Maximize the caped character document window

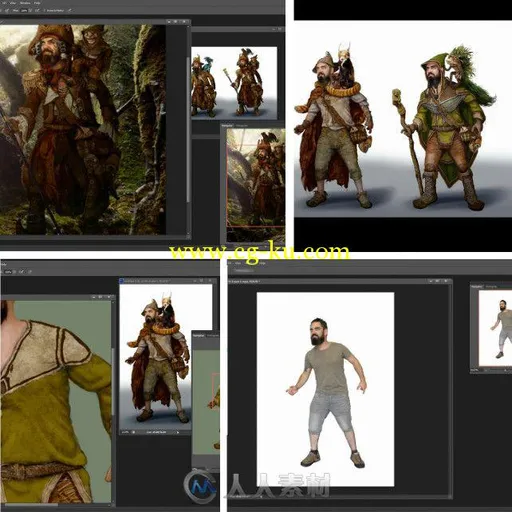pyautogui.click(x=201, y=281)
